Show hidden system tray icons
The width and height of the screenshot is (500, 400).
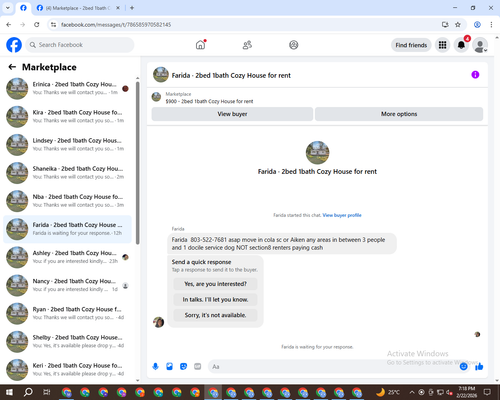(x=412, y=392)
